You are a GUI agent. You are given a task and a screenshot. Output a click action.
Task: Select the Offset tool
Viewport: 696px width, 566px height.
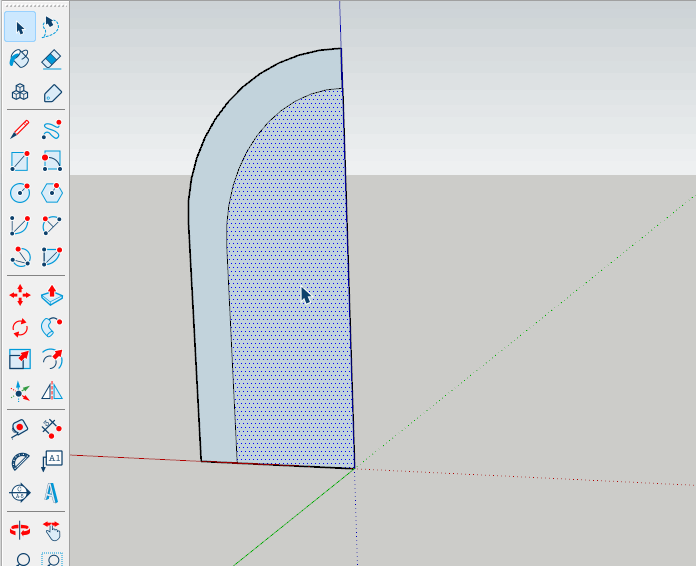click(51, 359)
